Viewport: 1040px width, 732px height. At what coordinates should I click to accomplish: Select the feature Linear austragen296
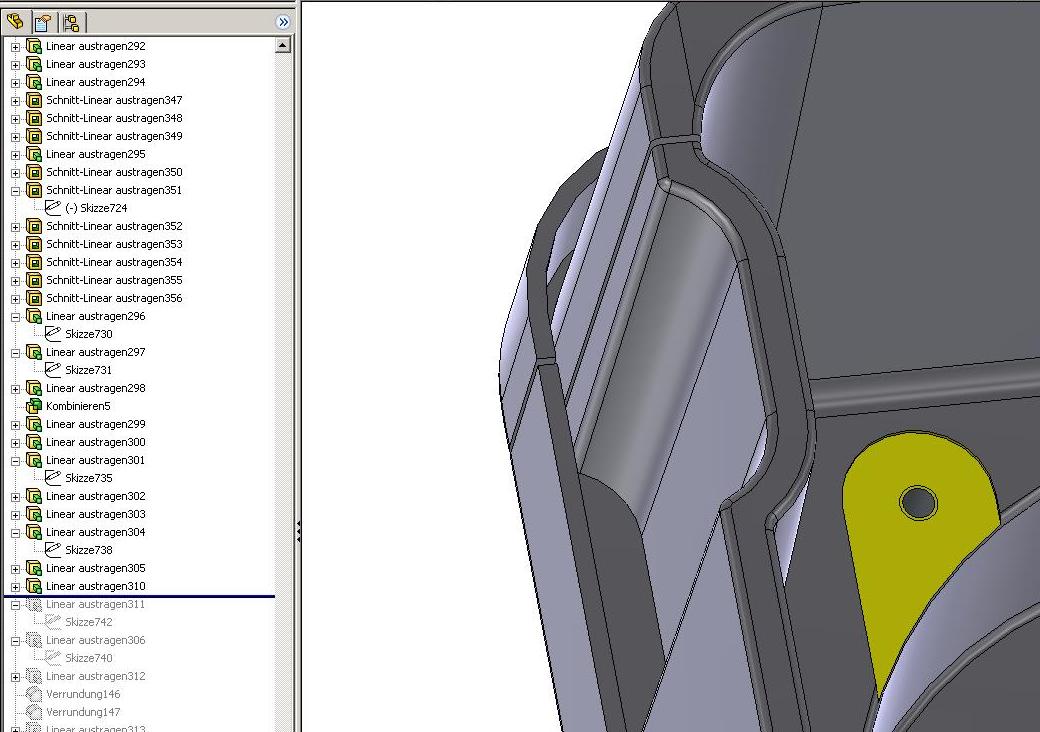pos(96,316)
